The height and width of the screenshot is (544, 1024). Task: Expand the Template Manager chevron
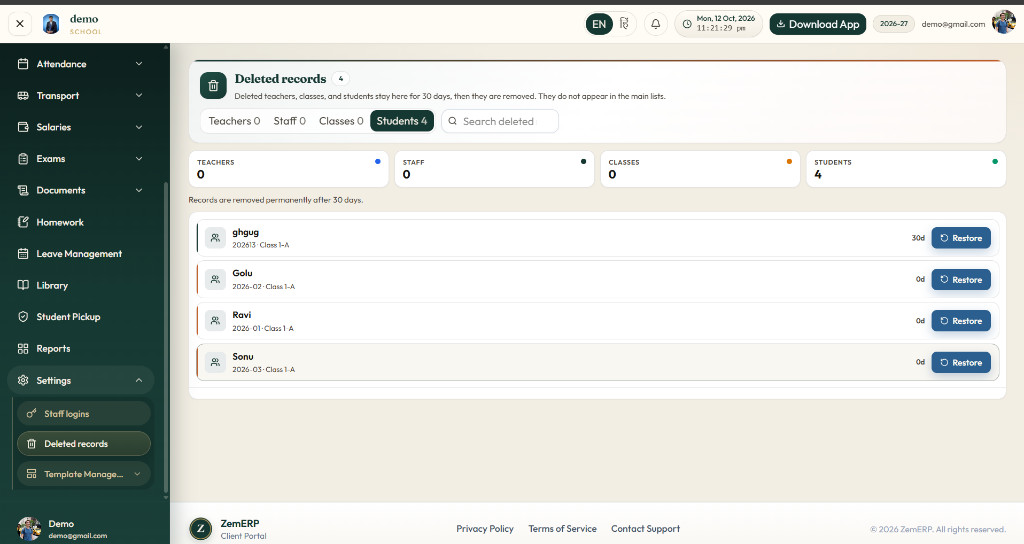137,474
